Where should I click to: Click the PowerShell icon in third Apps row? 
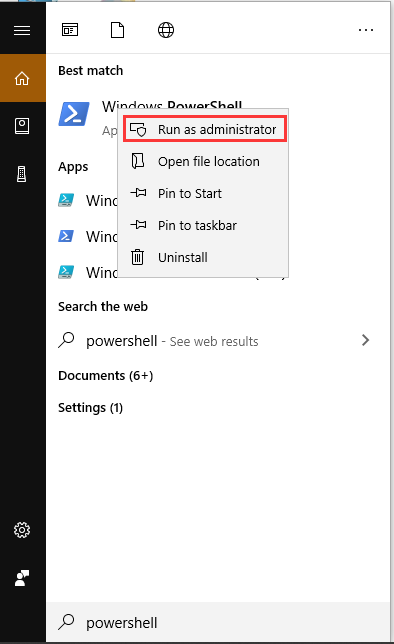coord(66,272)
